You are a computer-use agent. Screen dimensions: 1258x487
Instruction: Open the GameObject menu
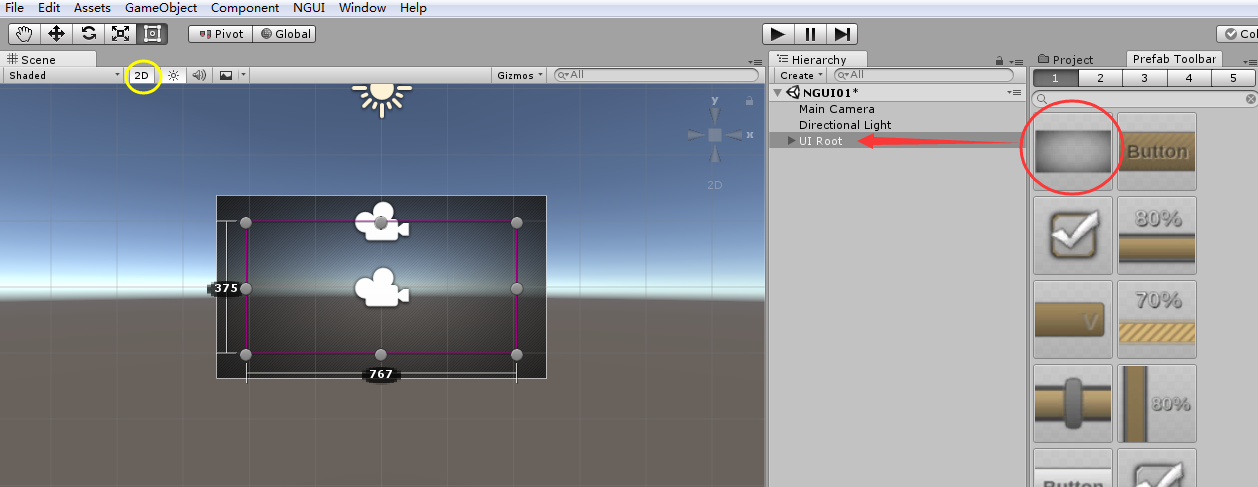click(x=161, y=8)
